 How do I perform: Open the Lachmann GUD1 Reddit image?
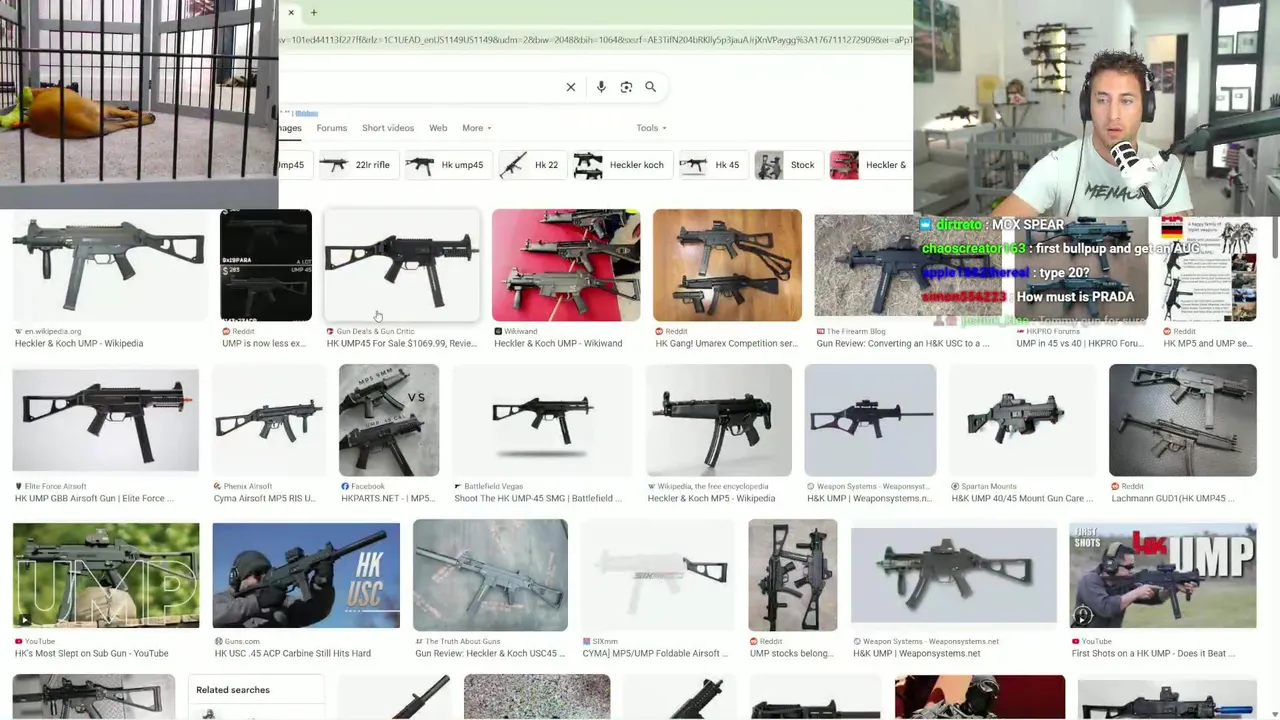click(x=1183, y=420)
